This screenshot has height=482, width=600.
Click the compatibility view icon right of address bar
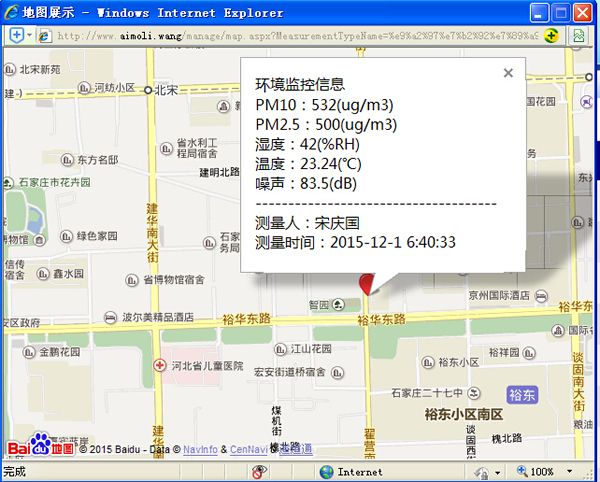point(579,35)
